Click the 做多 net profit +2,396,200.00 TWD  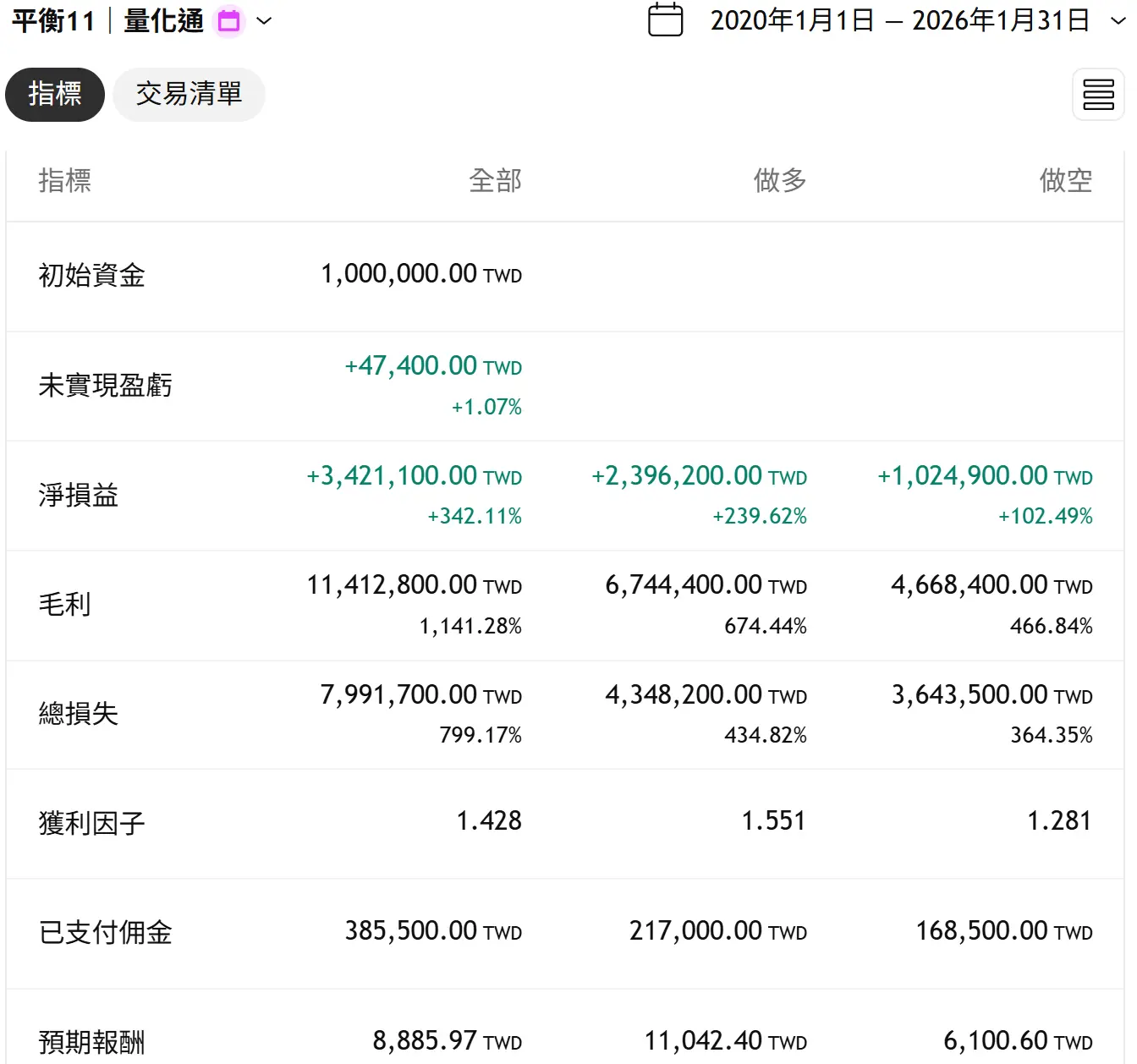point(699,476)
